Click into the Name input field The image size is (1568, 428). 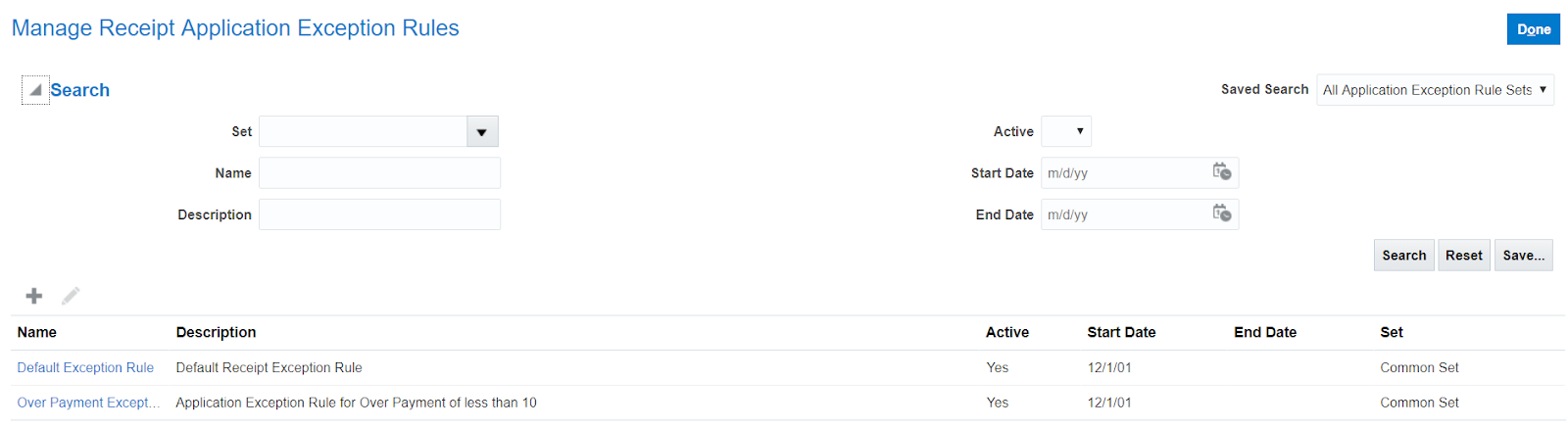point(379,173)
